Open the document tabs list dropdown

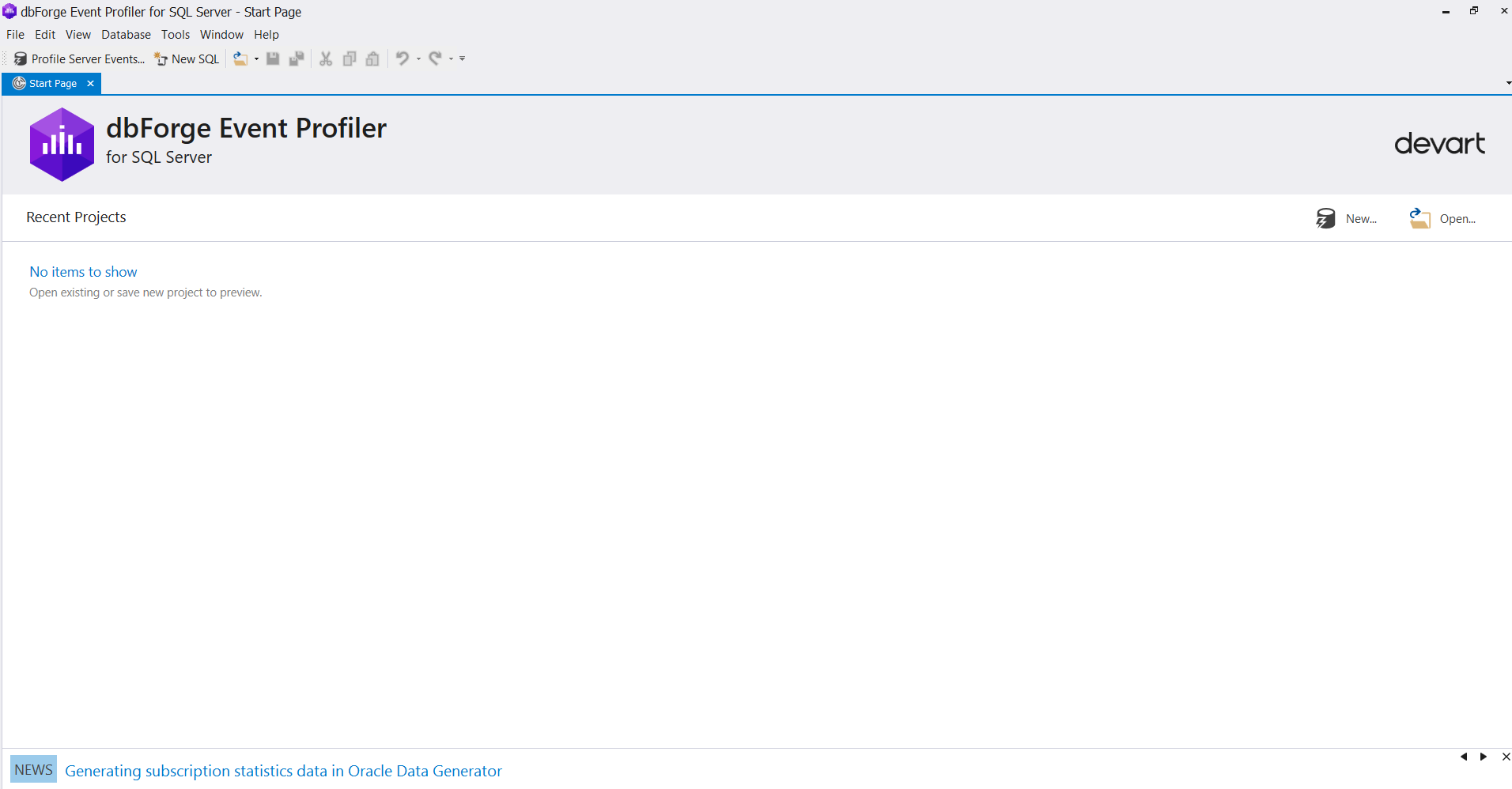coord(1508,83)
